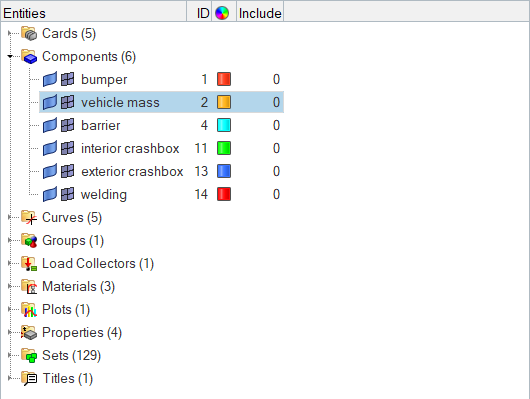Click Include value 0 for welding

pos(276,194)
